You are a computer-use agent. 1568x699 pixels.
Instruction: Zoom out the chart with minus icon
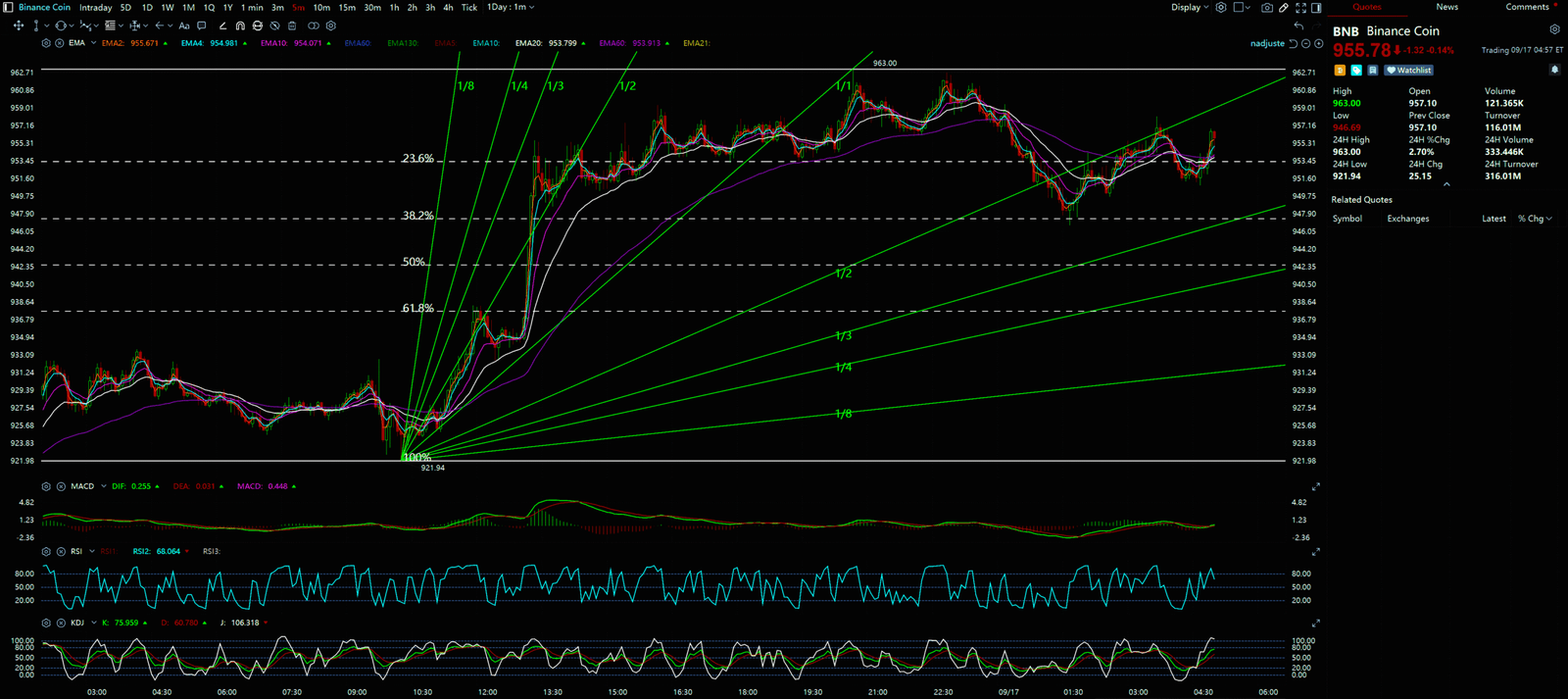pos(1305,43)
